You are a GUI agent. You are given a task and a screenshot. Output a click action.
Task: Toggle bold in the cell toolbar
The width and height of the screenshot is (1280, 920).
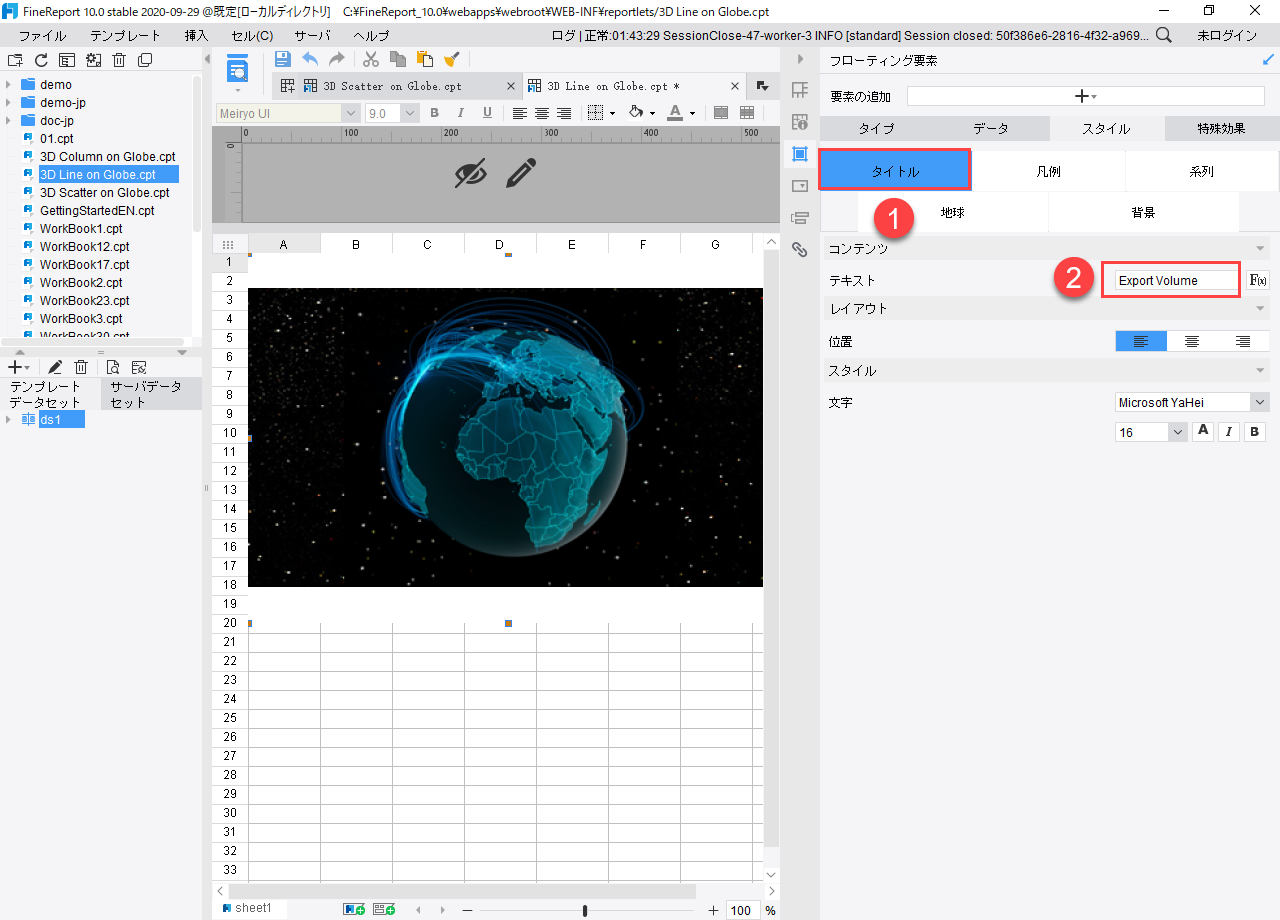pos(435,113)
